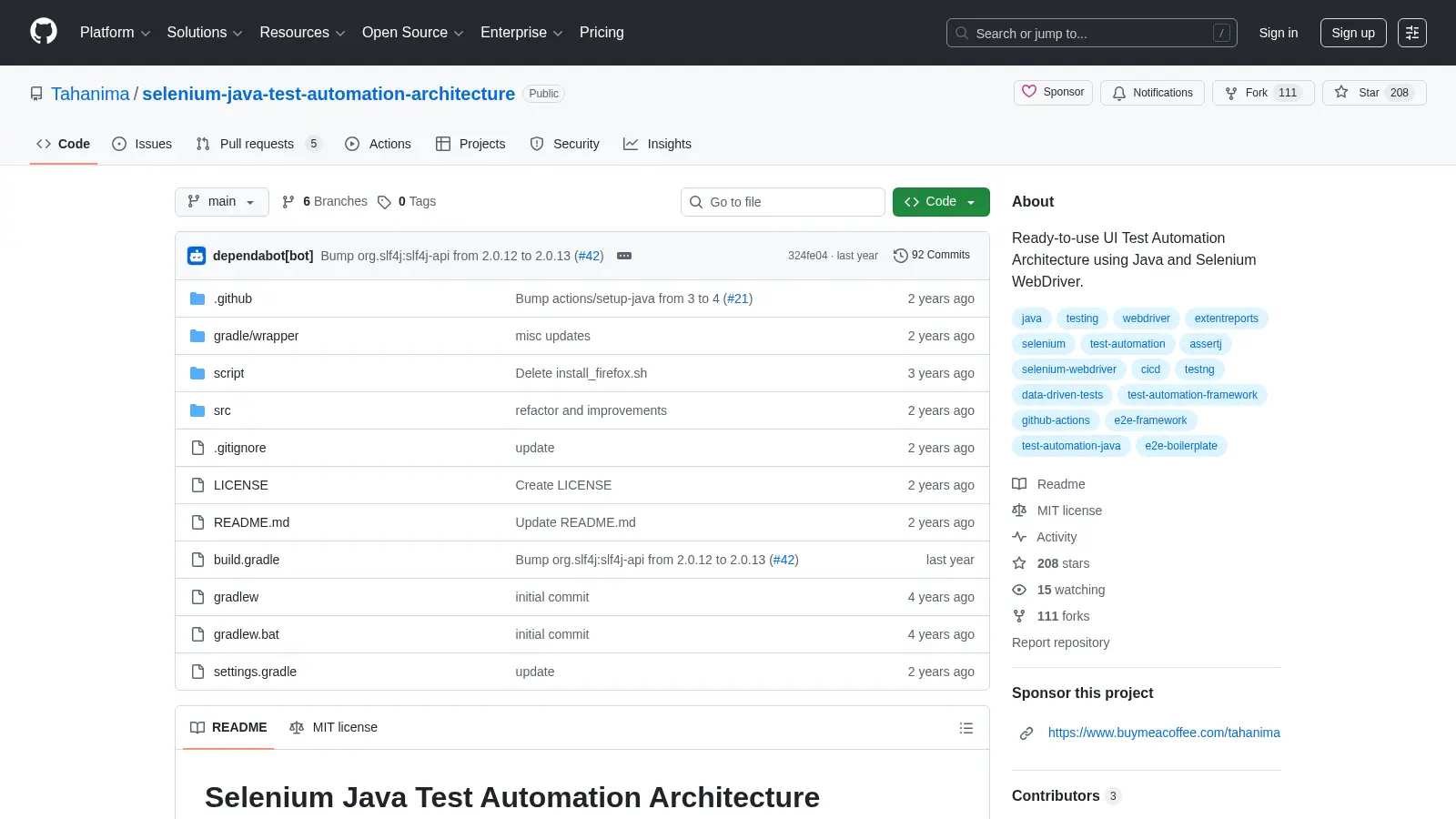The width and height of the screenshot is (1456, 819).
Task: Click the src folder icon
Action: pyautogui.click(x=197, y=410)
